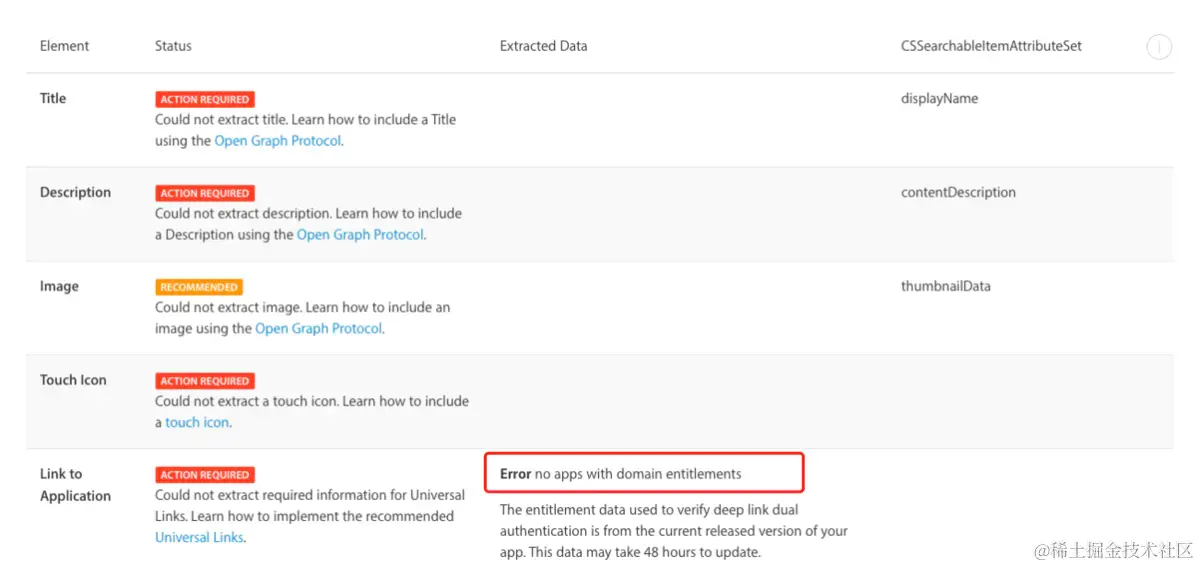
Task: Follow the Open Graph Protocol link in Description row
Action: 360,235
